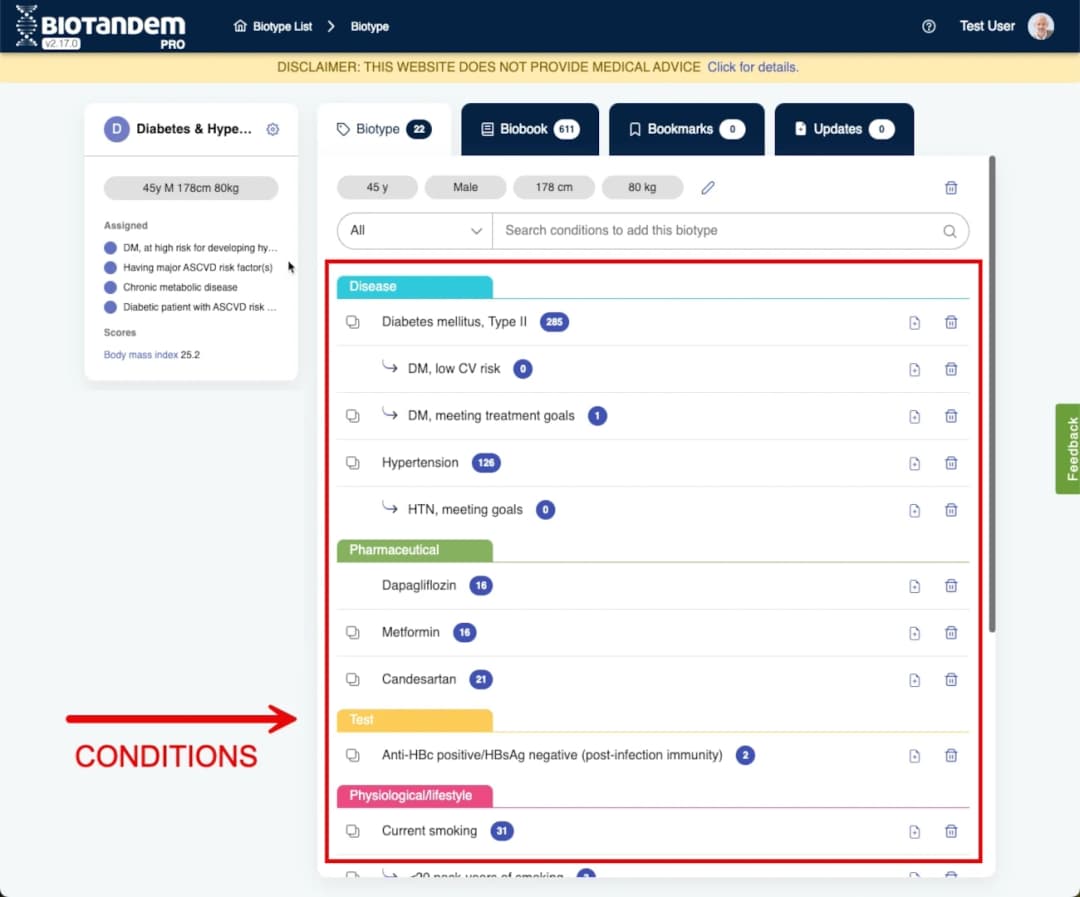The image size is (1080, 897).
Task: Delete the Diabetes mellitus, Type II condition
Action: pos(951,322)
